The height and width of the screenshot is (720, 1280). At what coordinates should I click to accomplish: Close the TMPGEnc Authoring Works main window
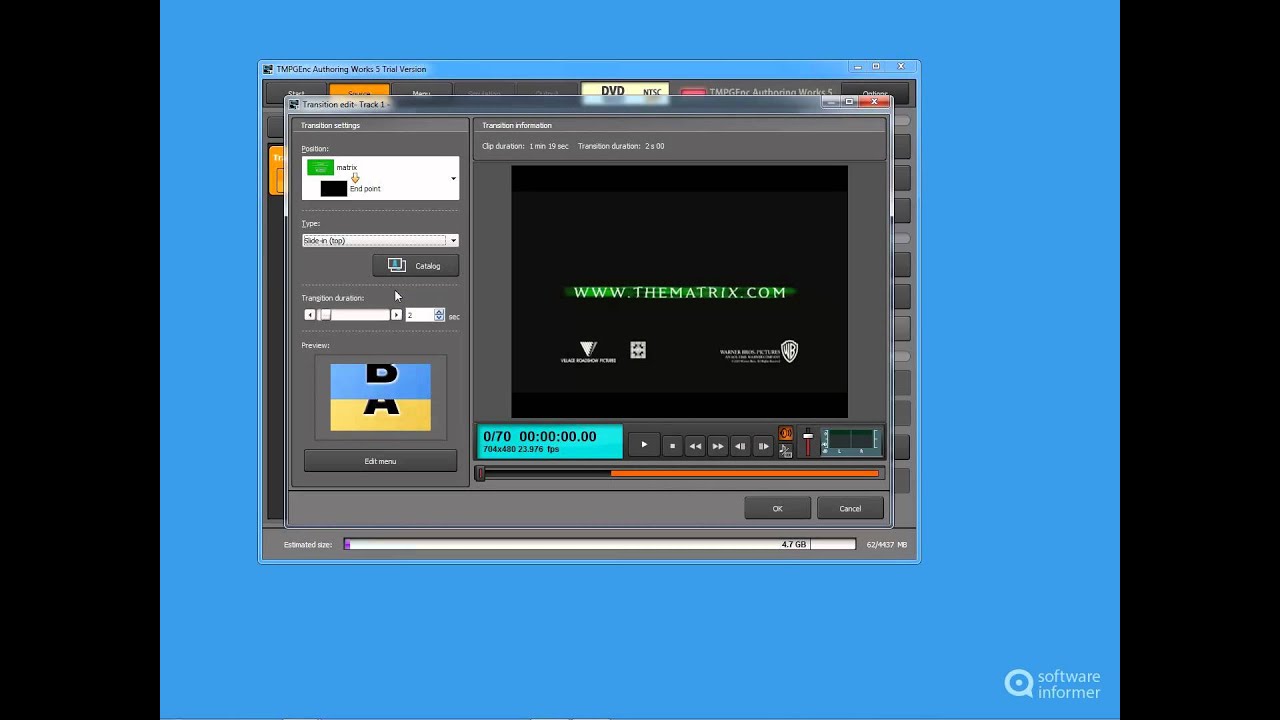pos(901,67)
